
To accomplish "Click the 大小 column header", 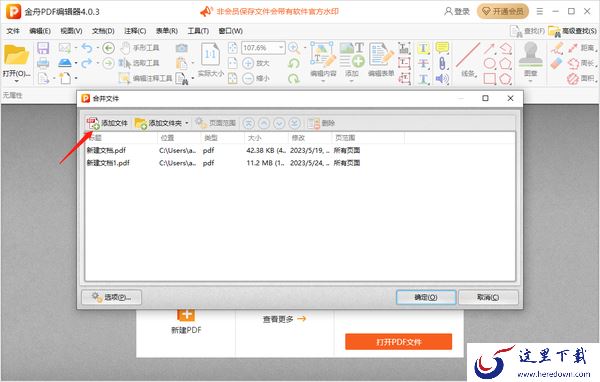I will tap(266, 138).
